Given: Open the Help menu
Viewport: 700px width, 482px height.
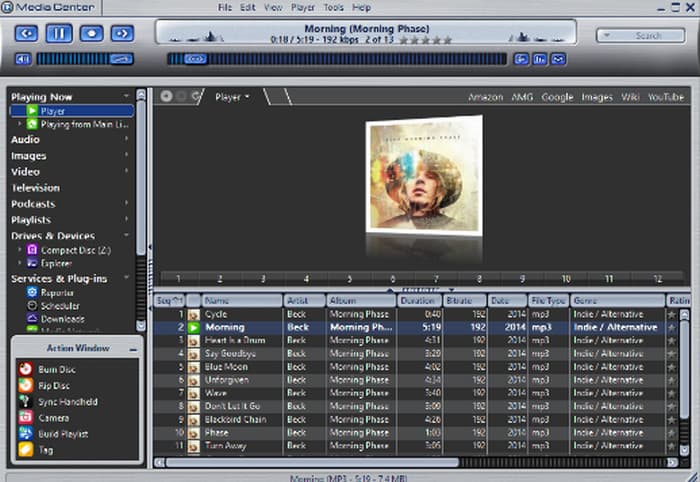Looking at the screenshot, I should (x=361, y=8).
